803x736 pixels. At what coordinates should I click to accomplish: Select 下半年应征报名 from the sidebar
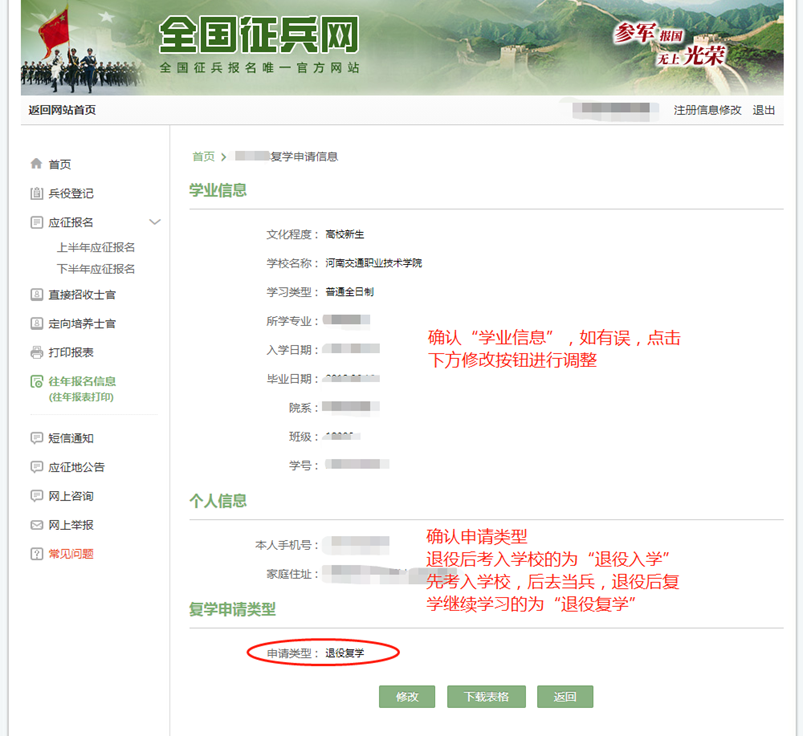[x=98, y=270]
